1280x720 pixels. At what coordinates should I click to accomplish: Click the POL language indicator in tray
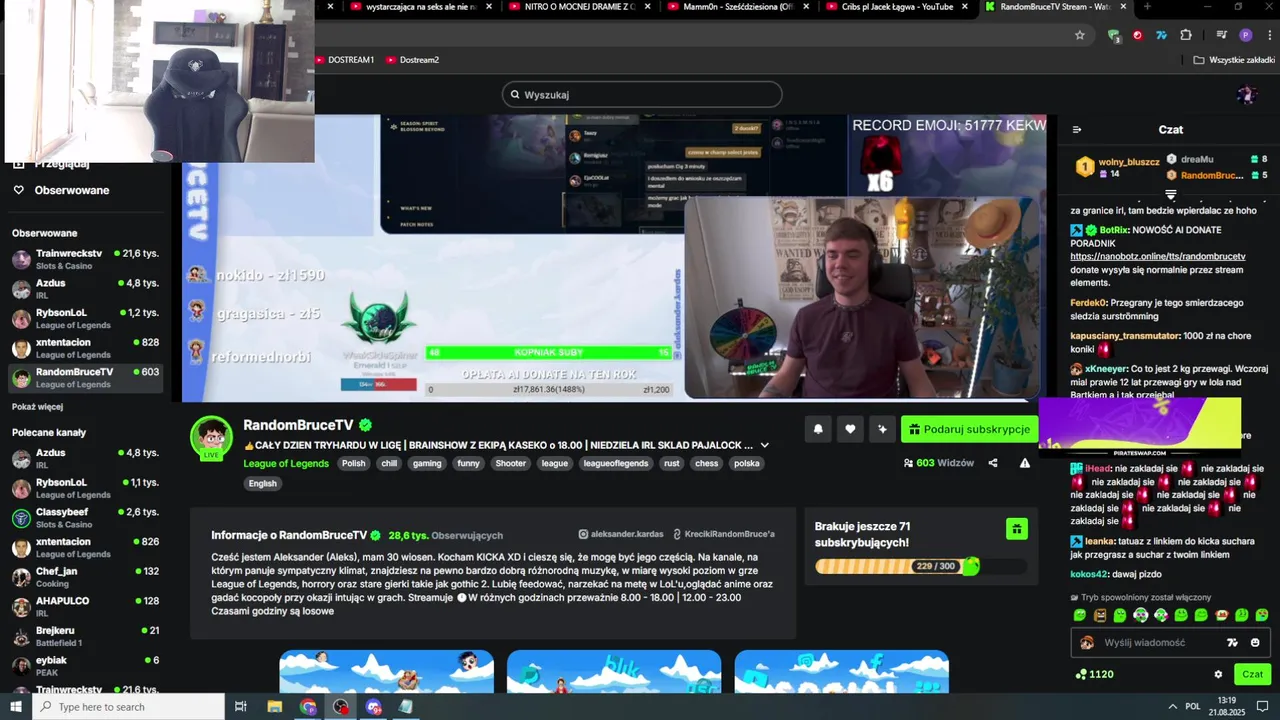coord(1193,707)
